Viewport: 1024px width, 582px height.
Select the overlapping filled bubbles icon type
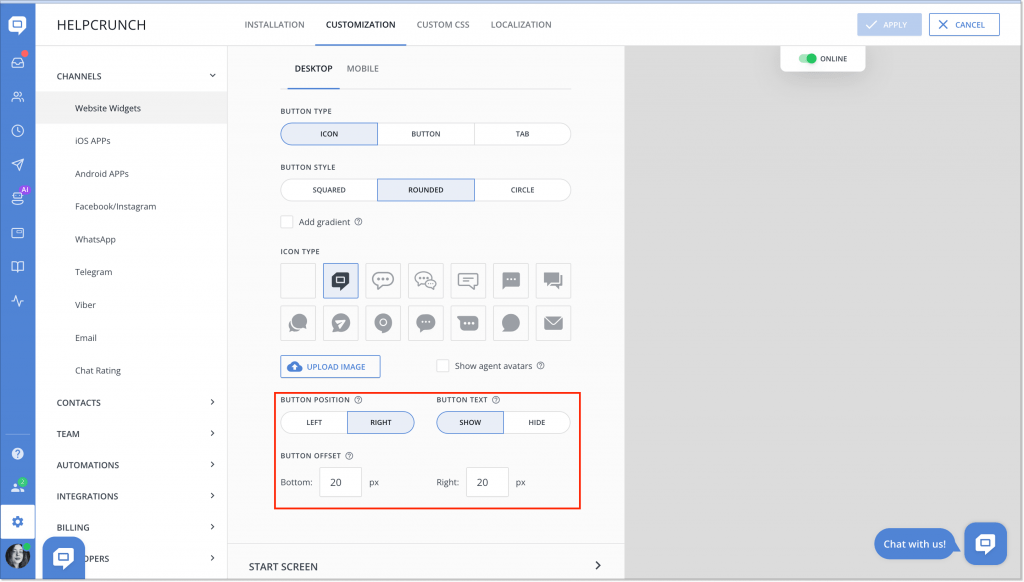(553, 281)
